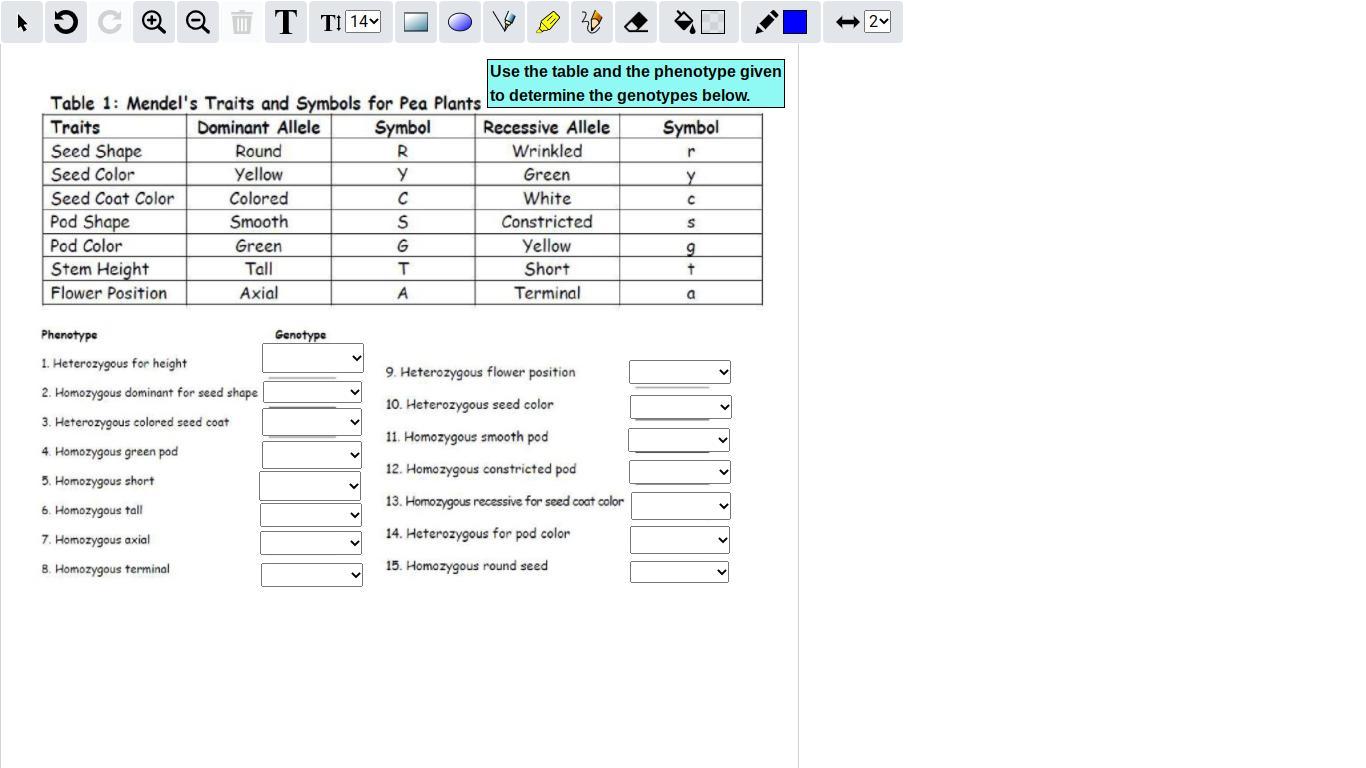Zoom out with the magnifier minus
Viewport: 1366px width, 768px height.
point(198,22)
